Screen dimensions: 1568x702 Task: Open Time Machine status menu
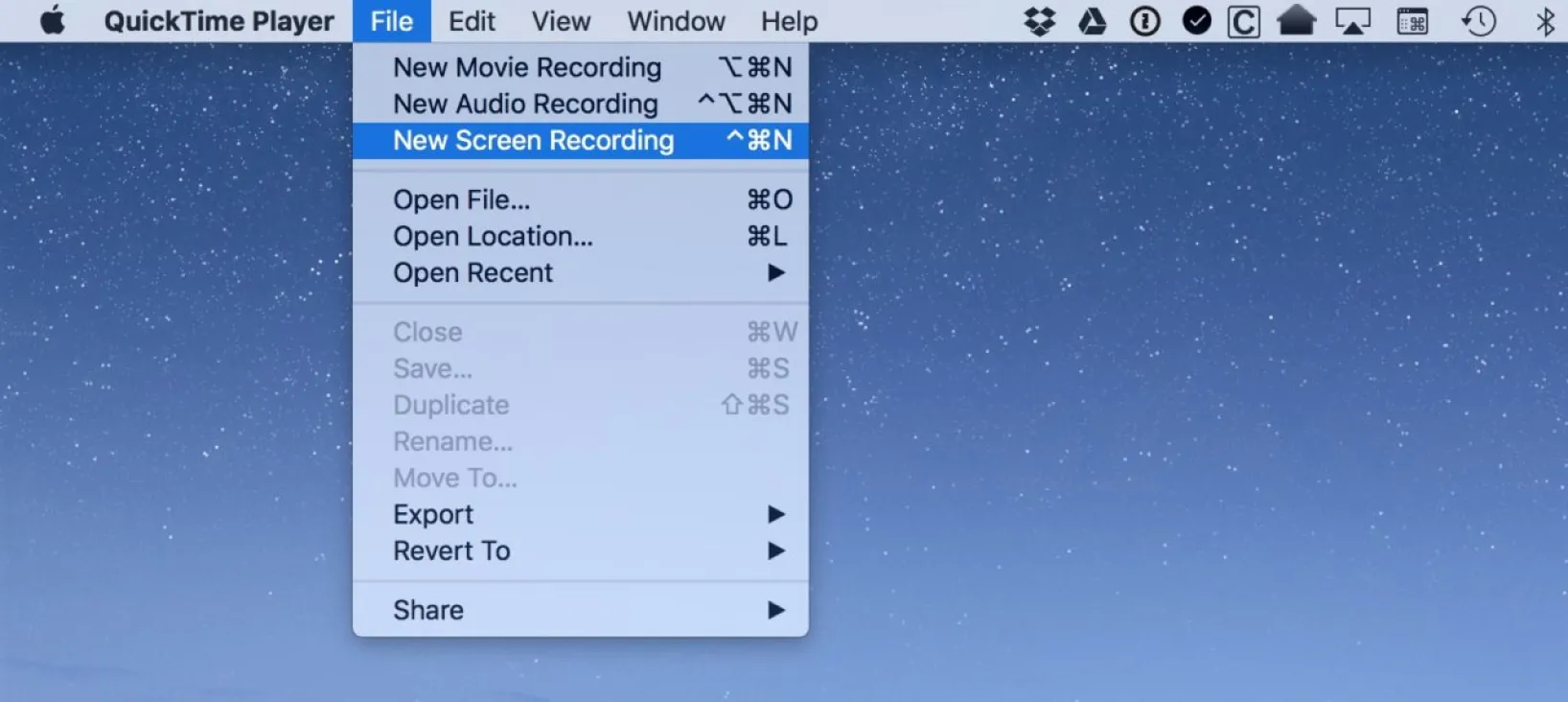click(x=1478, y=21)
